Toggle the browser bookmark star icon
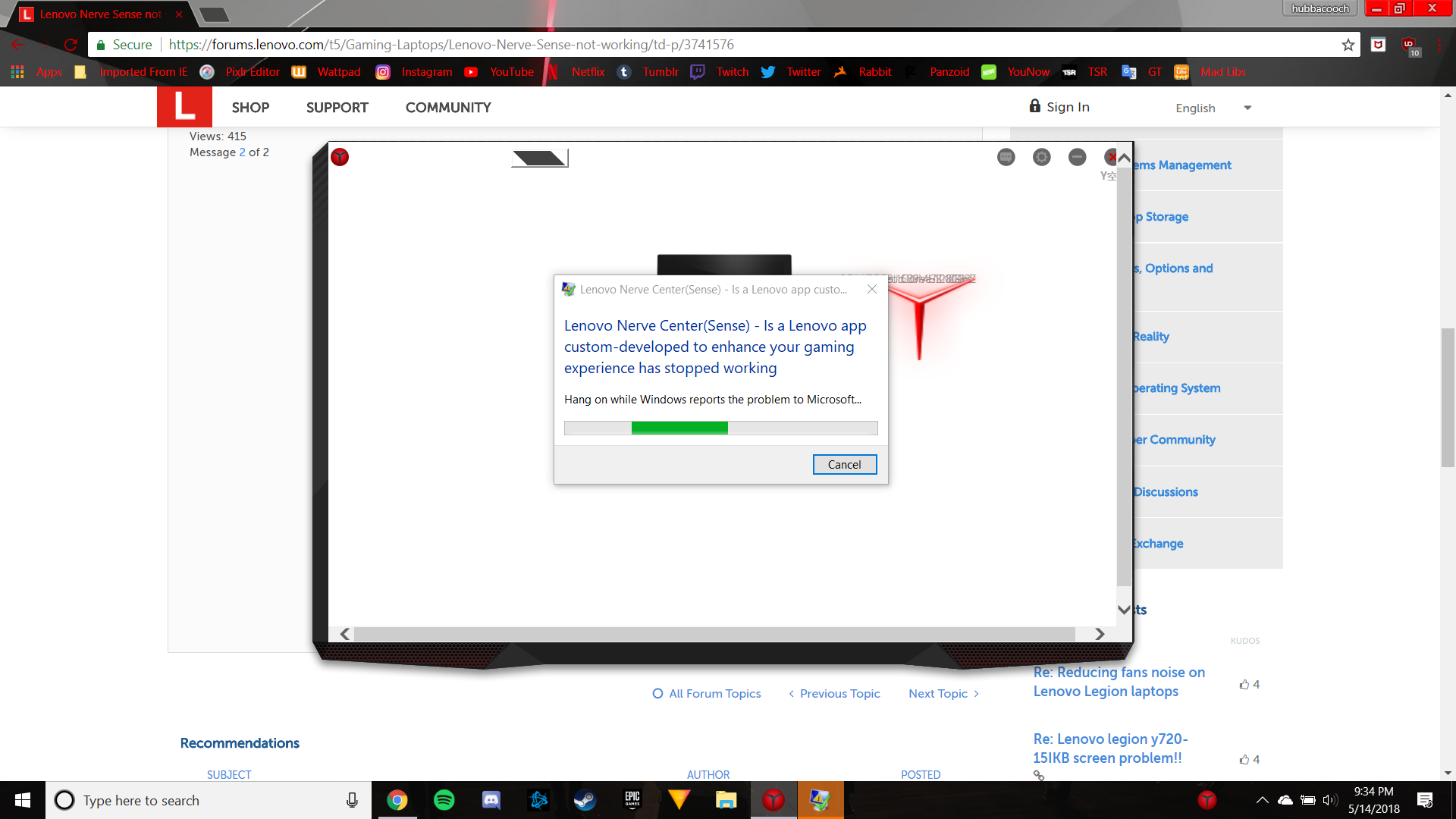This screenshot has width=1456, height=819. pyautogui.click(x=1348, y=44)
